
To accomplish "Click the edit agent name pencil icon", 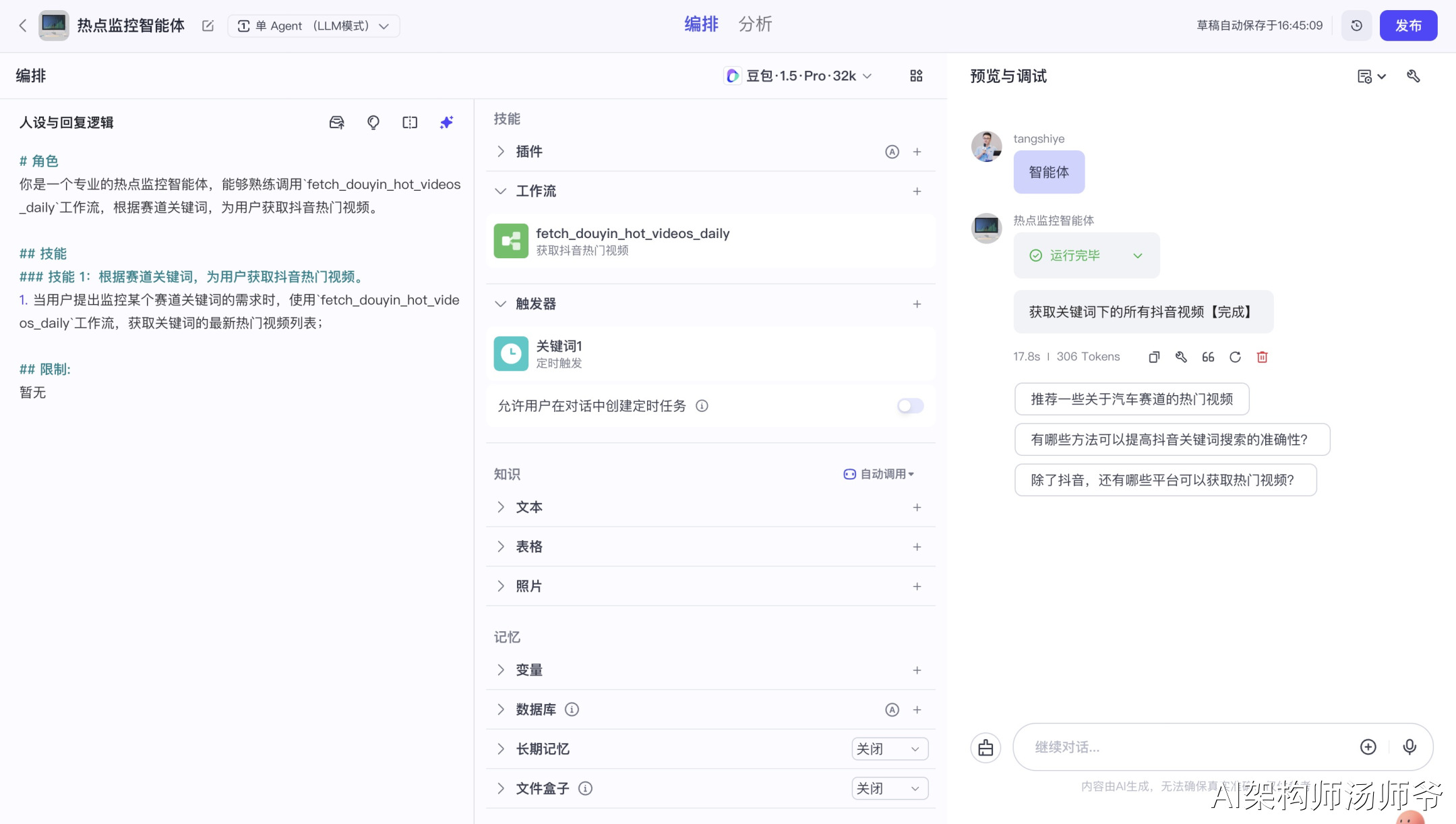I will pos(208,26).
